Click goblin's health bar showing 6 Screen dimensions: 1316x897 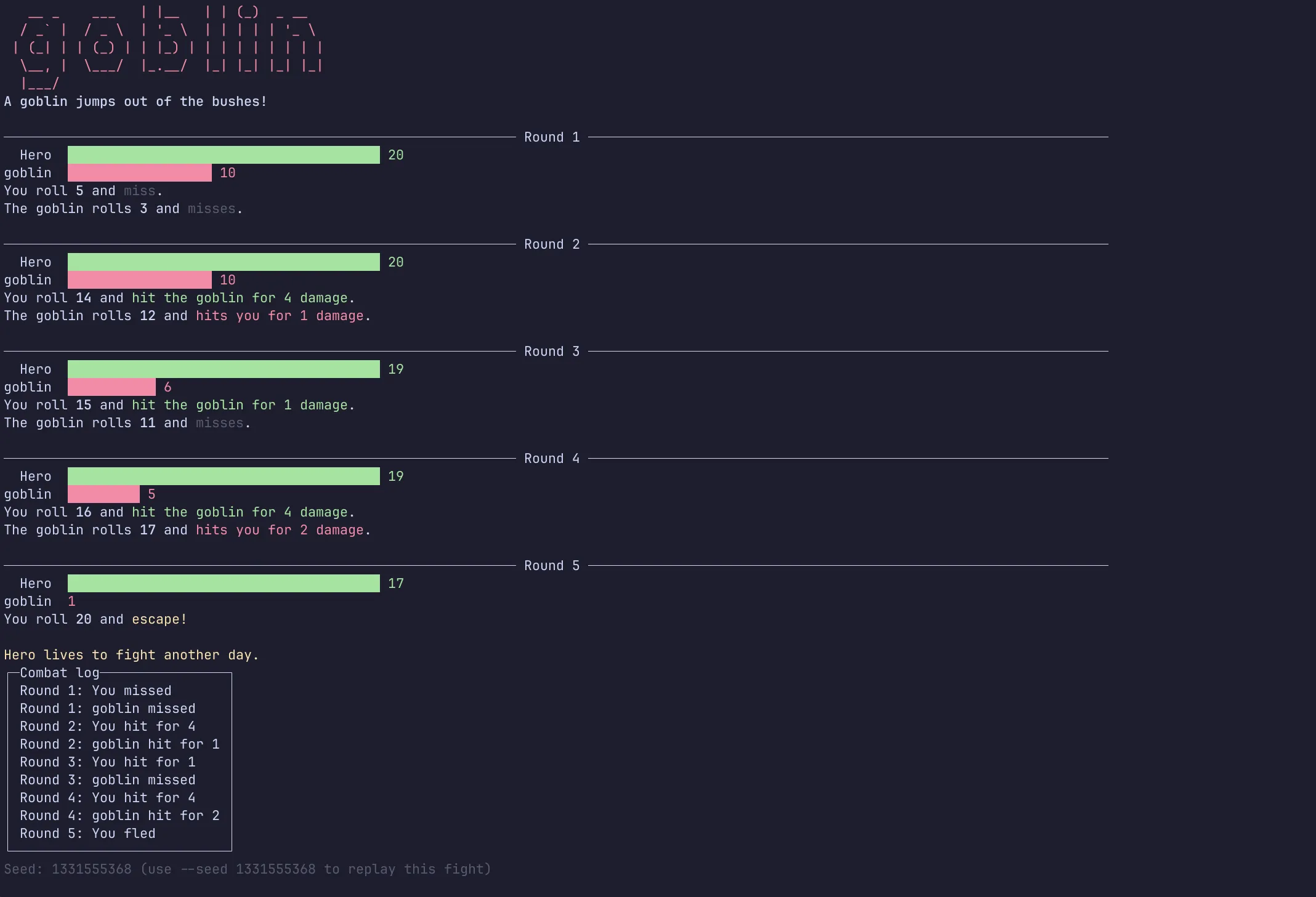point(111,387)
